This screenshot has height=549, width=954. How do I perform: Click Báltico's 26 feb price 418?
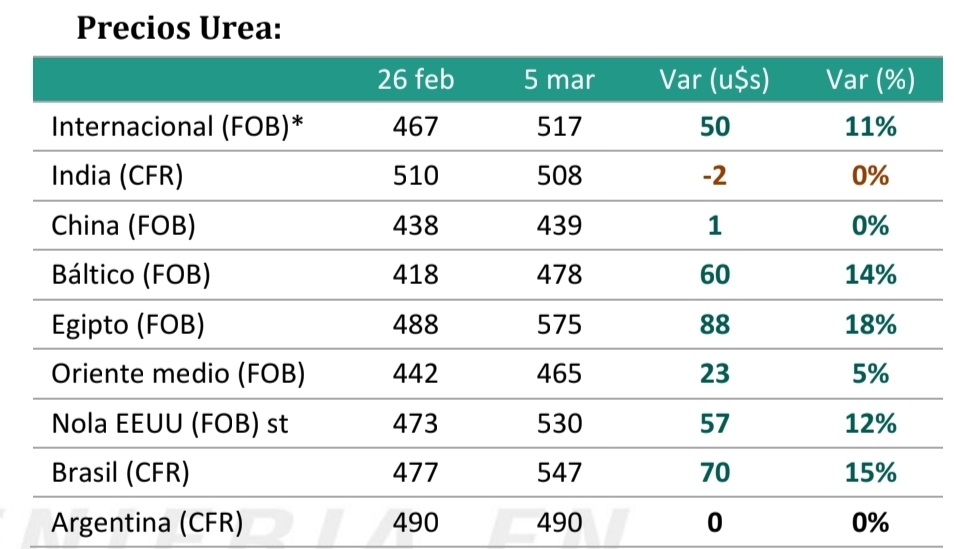[415, 275]
